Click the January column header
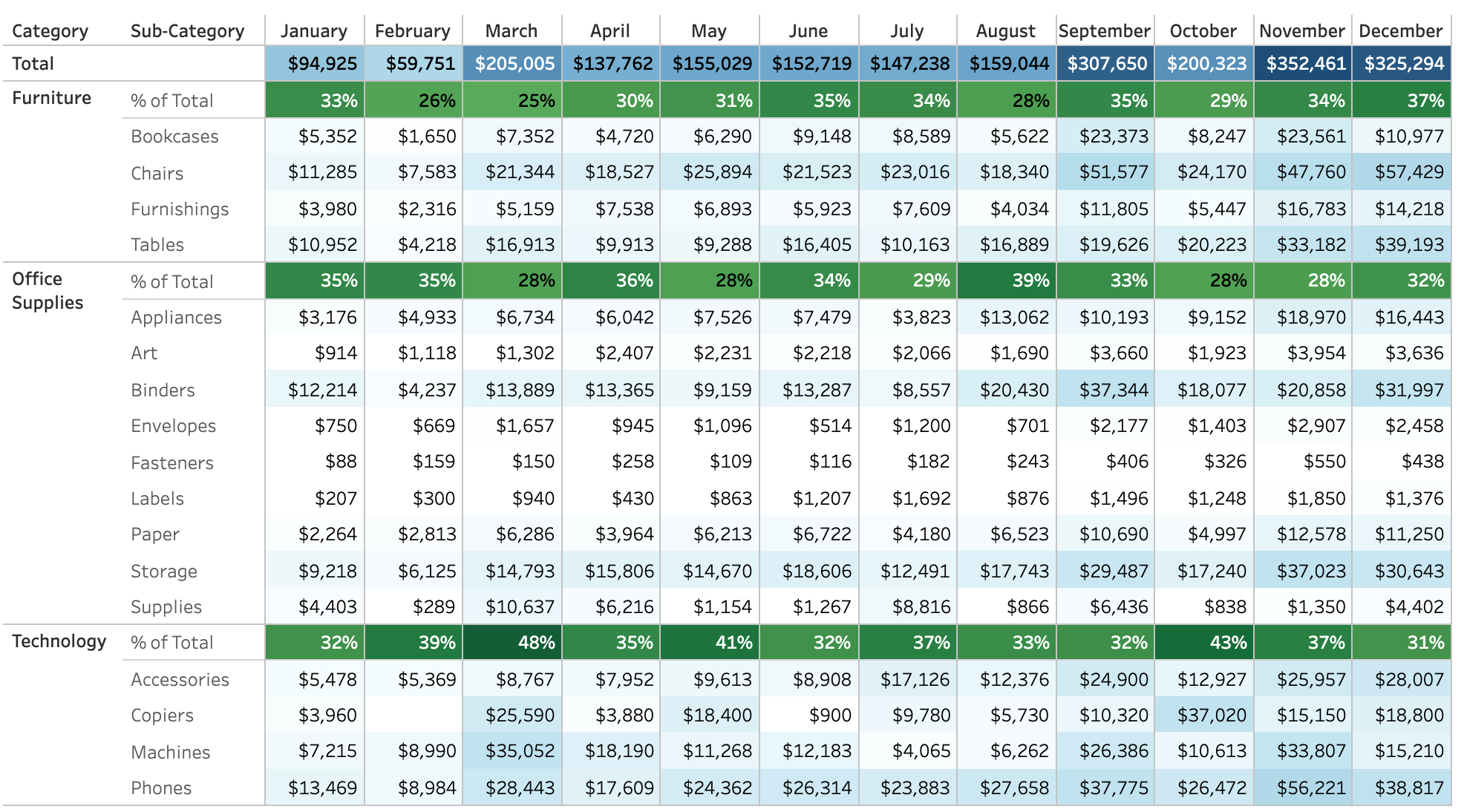The height and width of the screenshot is (812, 1464). [x=314, y=31]
